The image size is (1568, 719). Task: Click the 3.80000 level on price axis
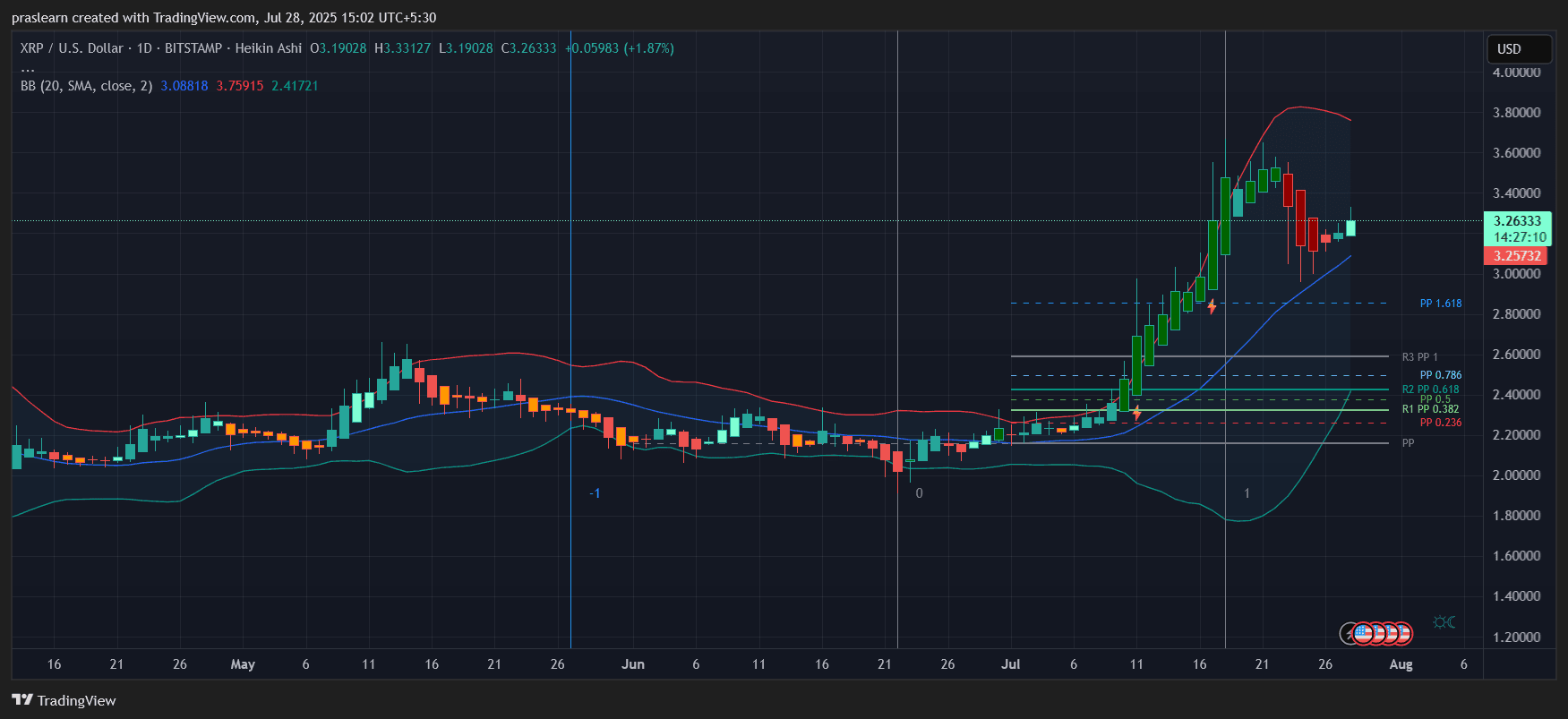coord(1516,113)
